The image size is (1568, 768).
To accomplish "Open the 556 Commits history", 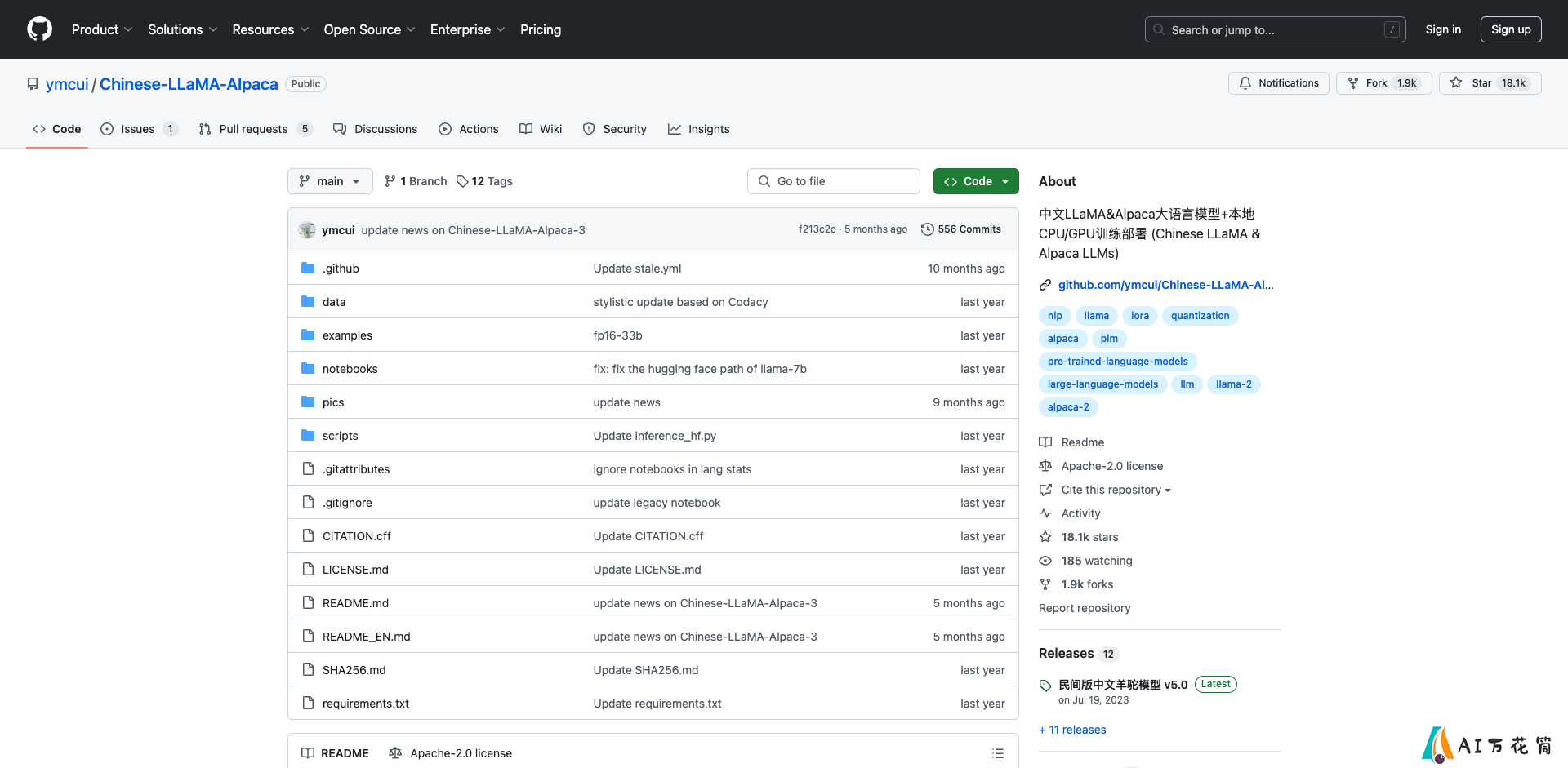I will tap(960, 229).
